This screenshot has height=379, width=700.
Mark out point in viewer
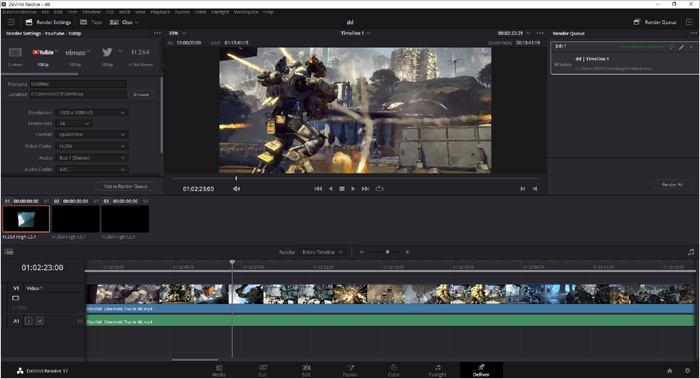[x=535, y=189]
